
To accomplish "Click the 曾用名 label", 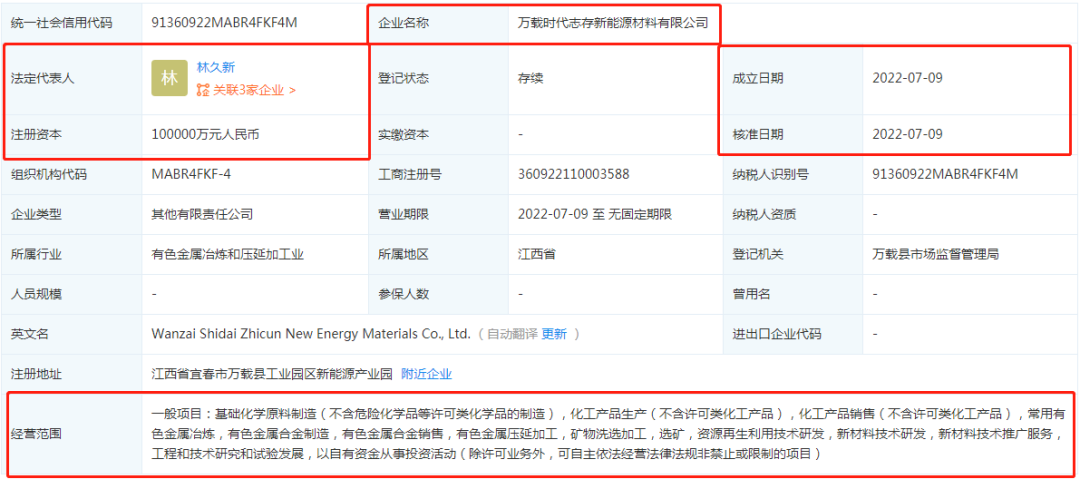I will tap(751, 294).
